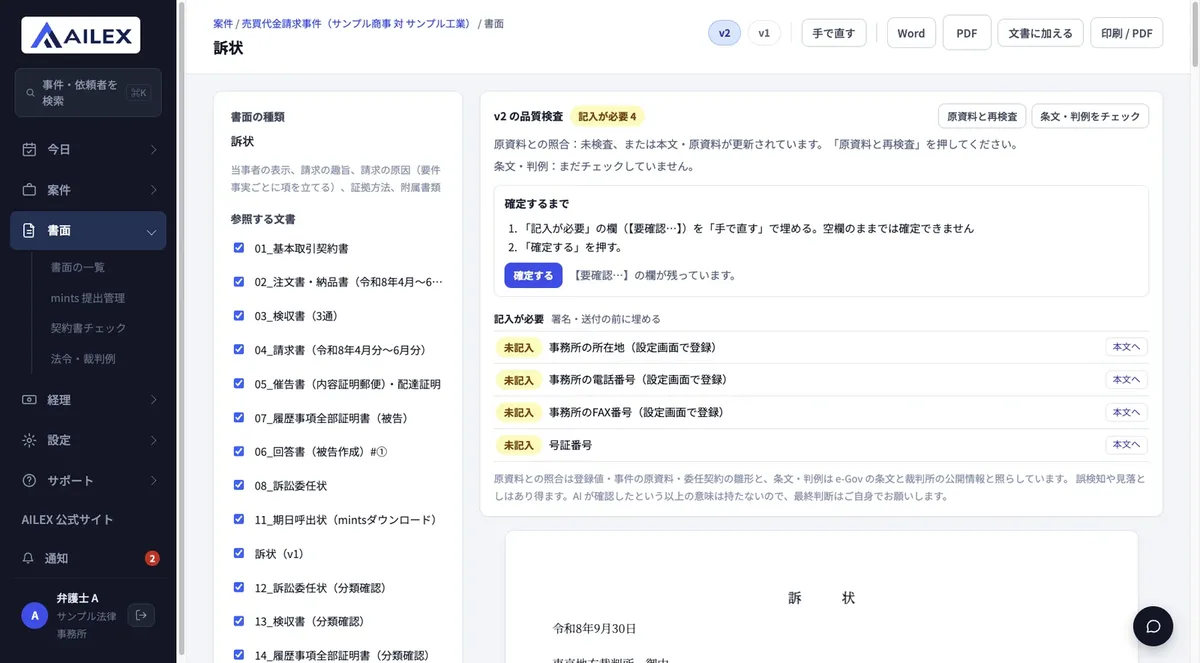Switch to version v1
The width and height of the screenshot is (1200, 663).
pos(764,33)
